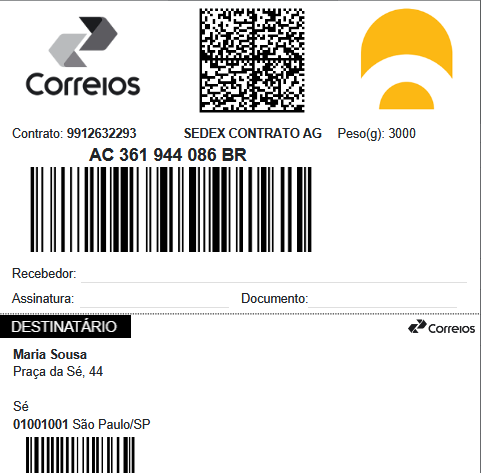
Task: Click the postal code barcode at bottom
Action: [80, 455]
